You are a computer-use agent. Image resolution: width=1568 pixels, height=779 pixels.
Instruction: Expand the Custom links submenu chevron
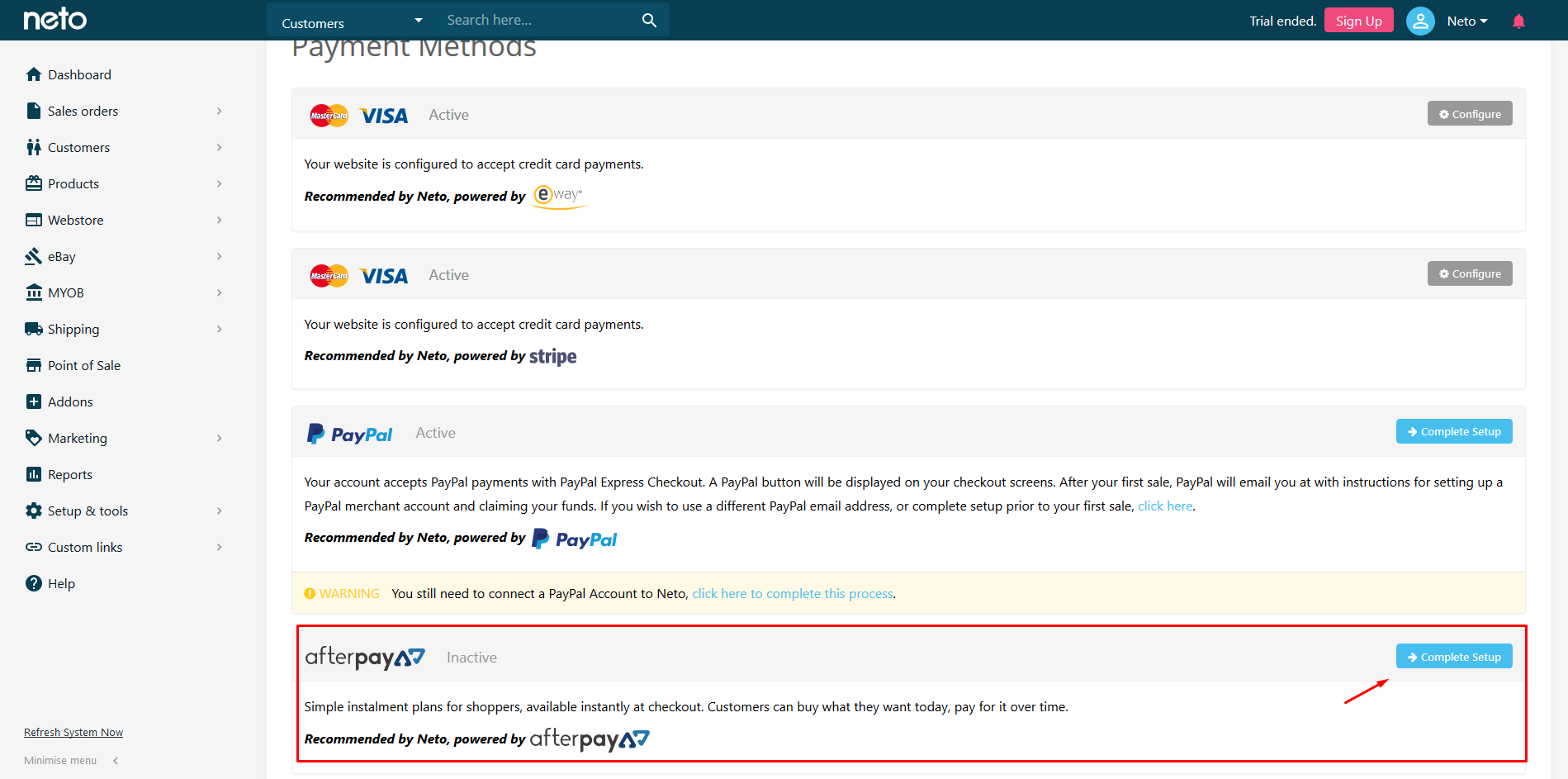point(220,547)
